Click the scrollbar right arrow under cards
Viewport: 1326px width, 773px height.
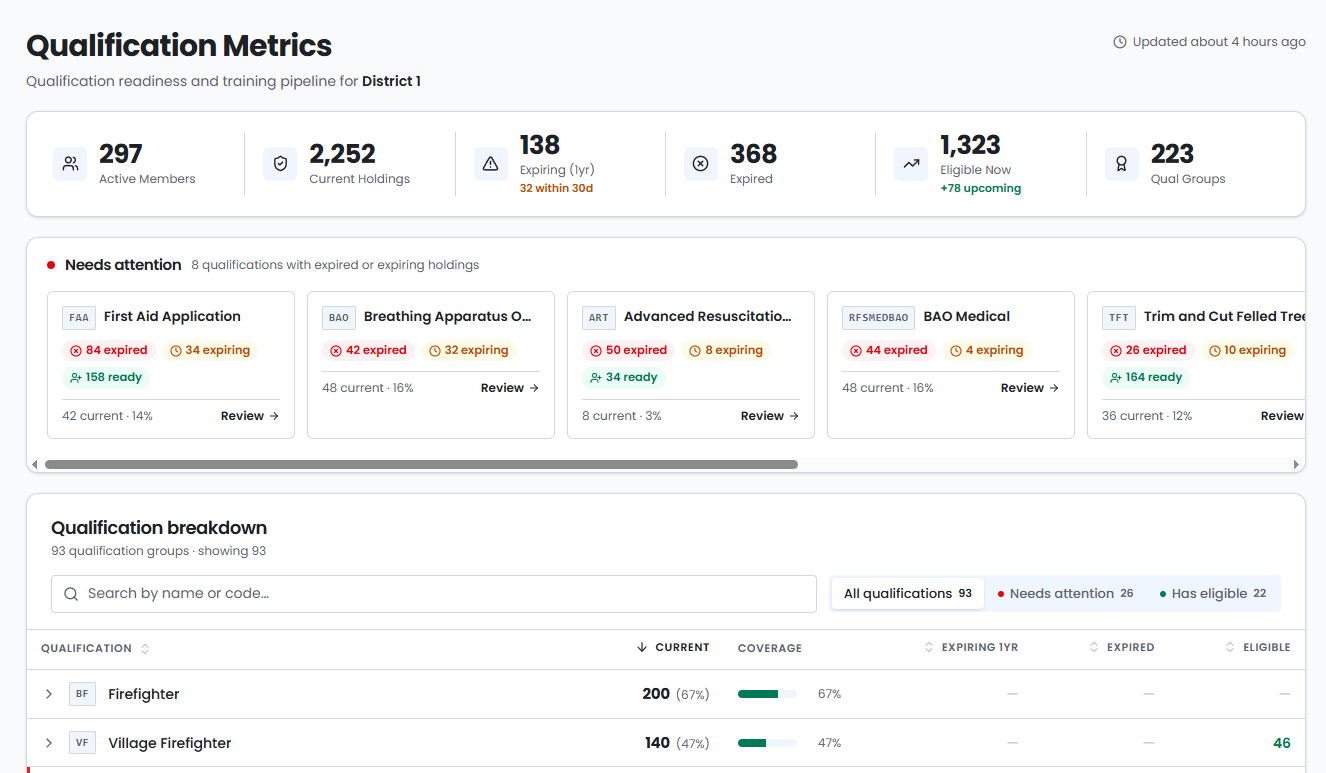point(1297,465)
